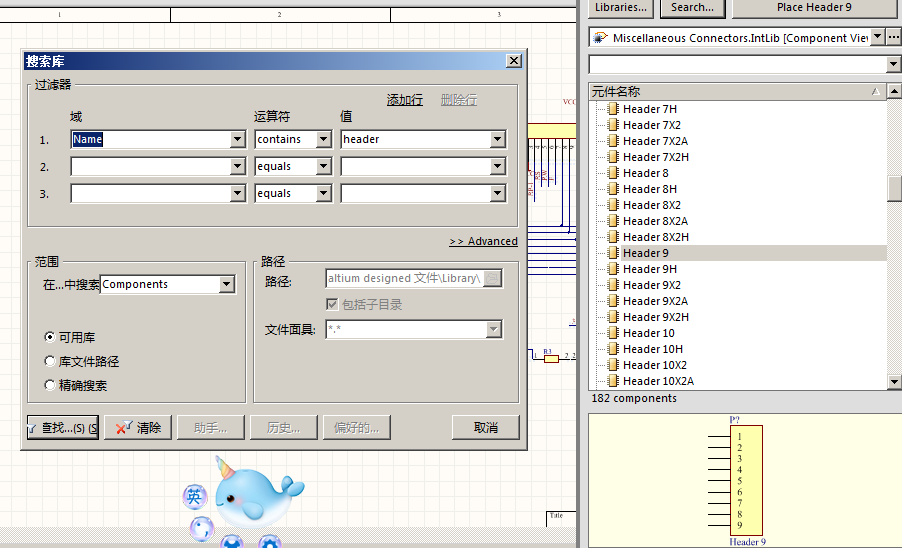Click the narwhal mascot desktop widget

click(257, 492)
